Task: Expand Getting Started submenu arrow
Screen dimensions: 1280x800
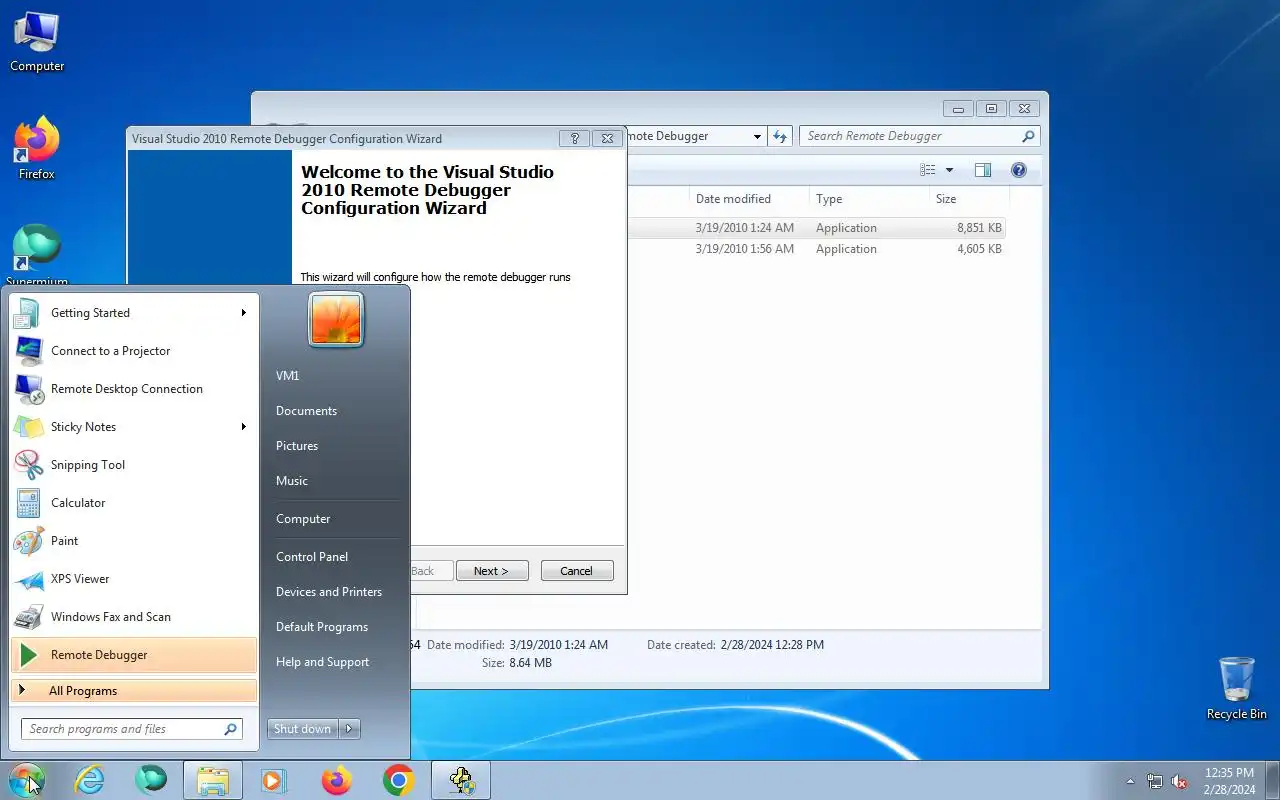Action: 243,313
